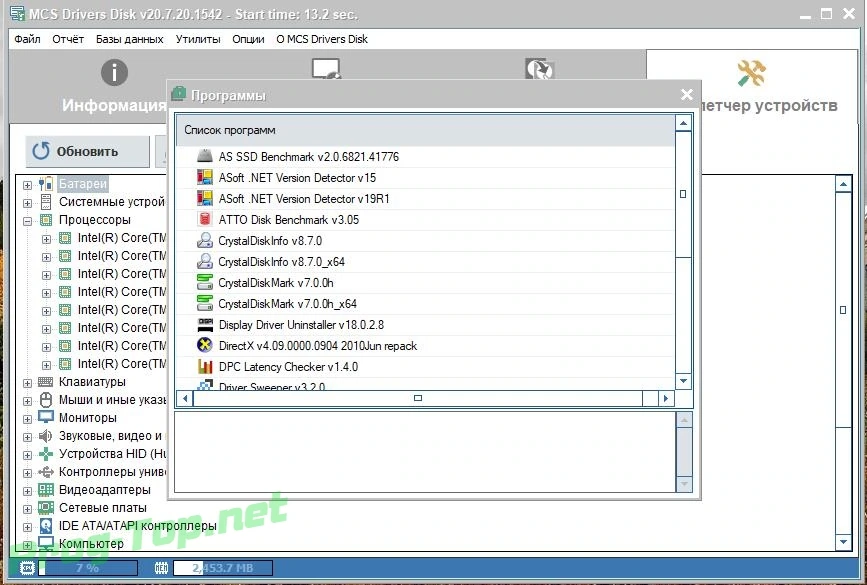Expand the Клавиатуры tree node

point(27,383)
